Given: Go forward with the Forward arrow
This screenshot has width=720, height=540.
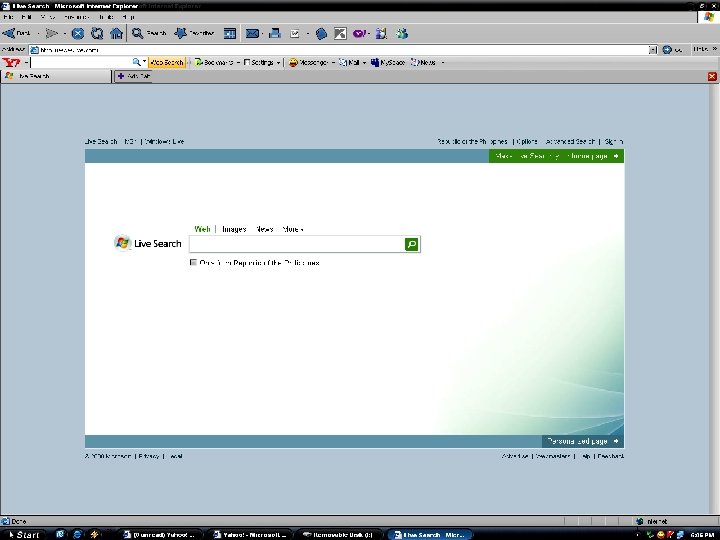Looking at the screenshot, I should [x=52, y=33].
